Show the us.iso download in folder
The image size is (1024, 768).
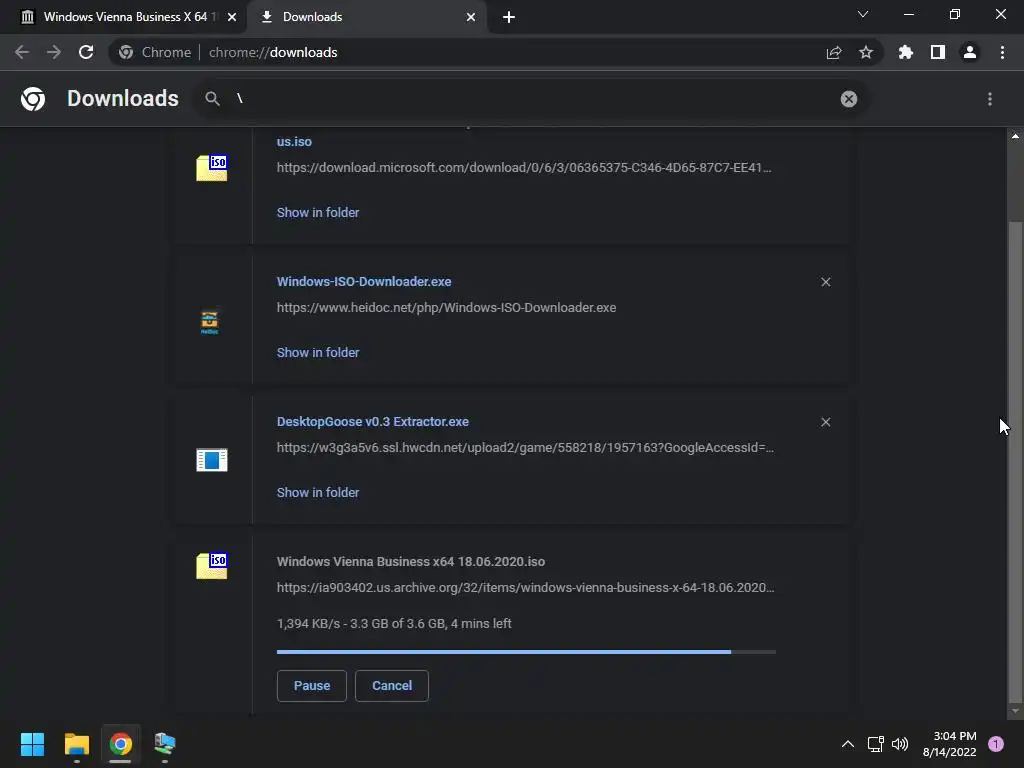318,212
